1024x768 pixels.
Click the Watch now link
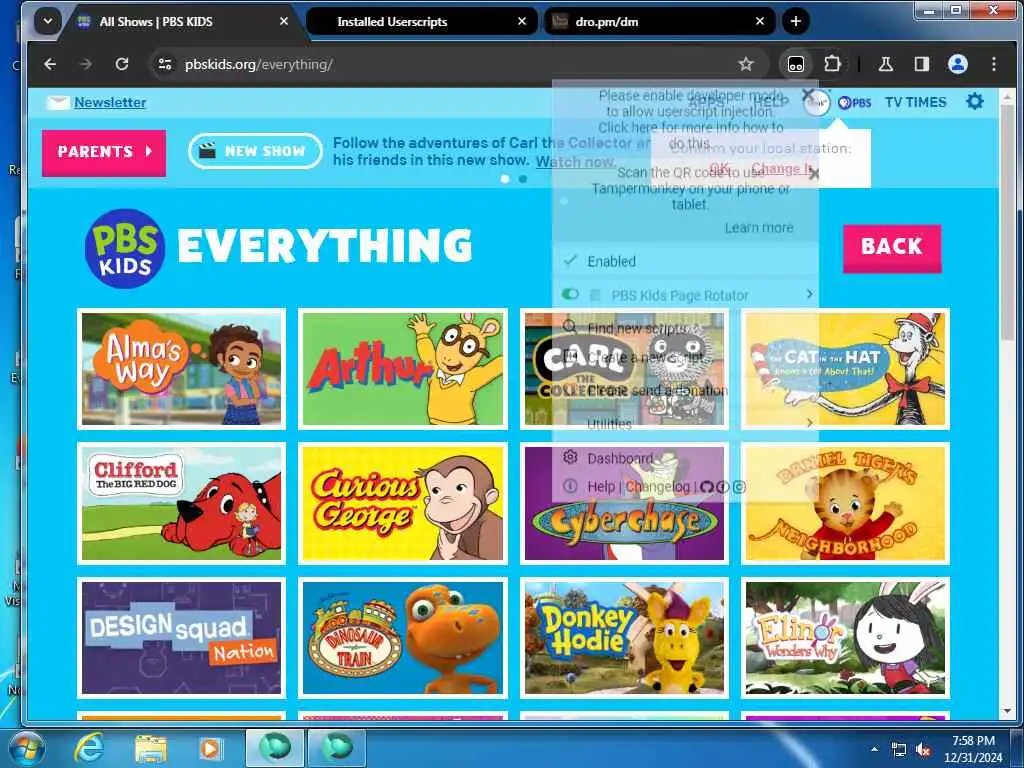(575, 161)
